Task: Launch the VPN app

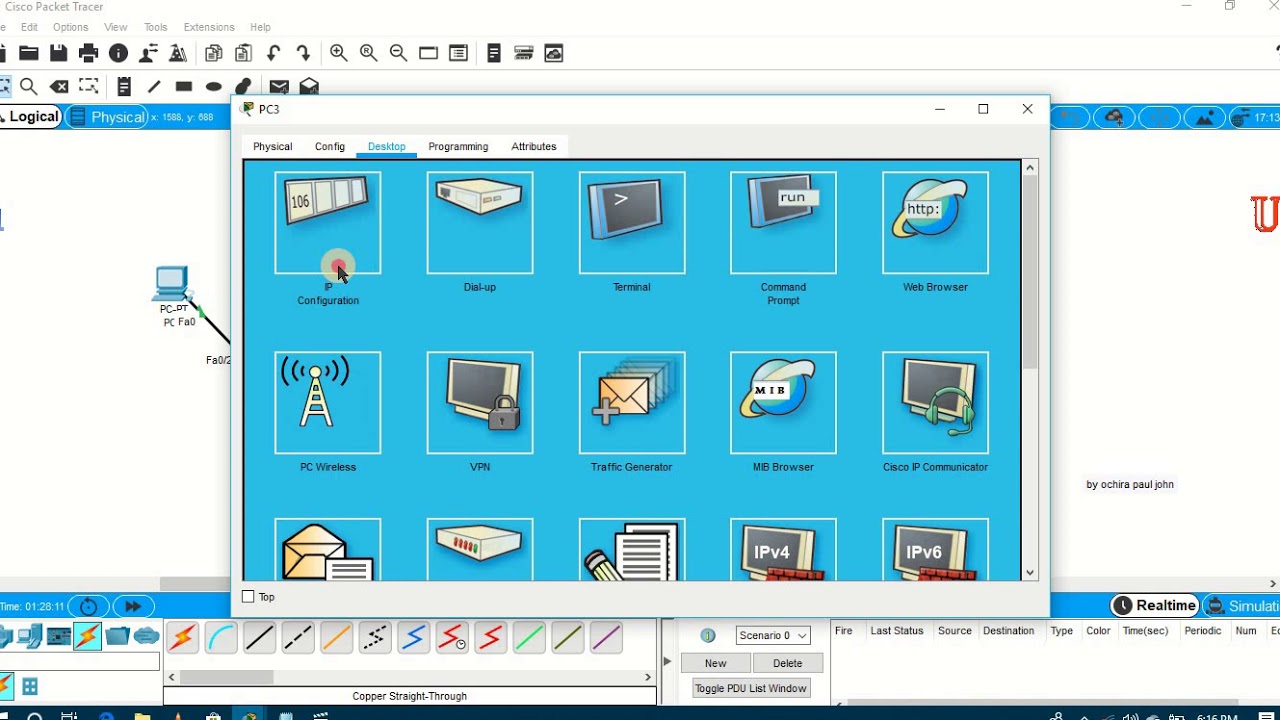Action: pyautogui.click(x=480, y=403)
